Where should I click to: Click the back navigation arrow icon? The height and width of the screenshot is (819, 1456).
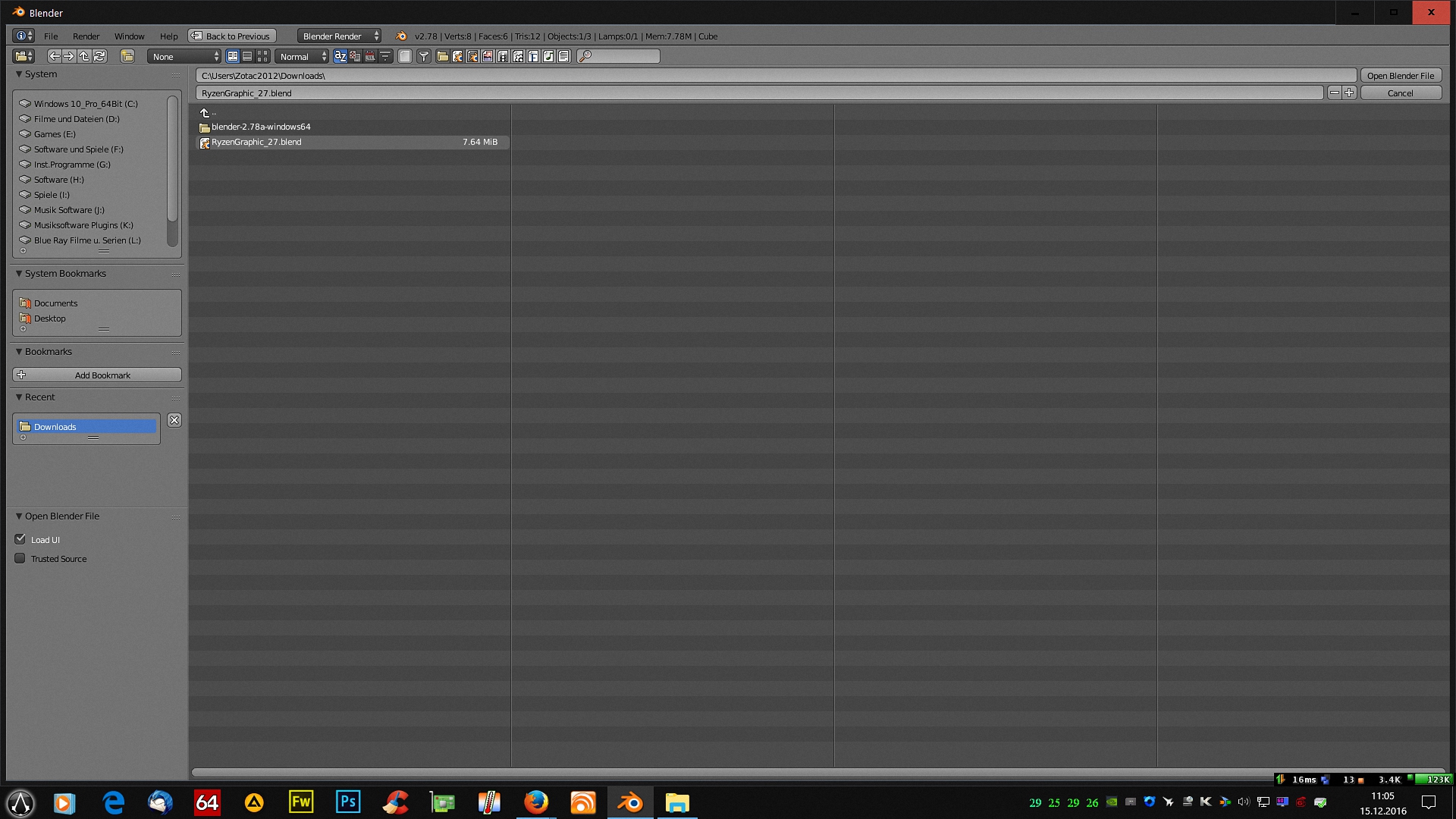[55, 56]
